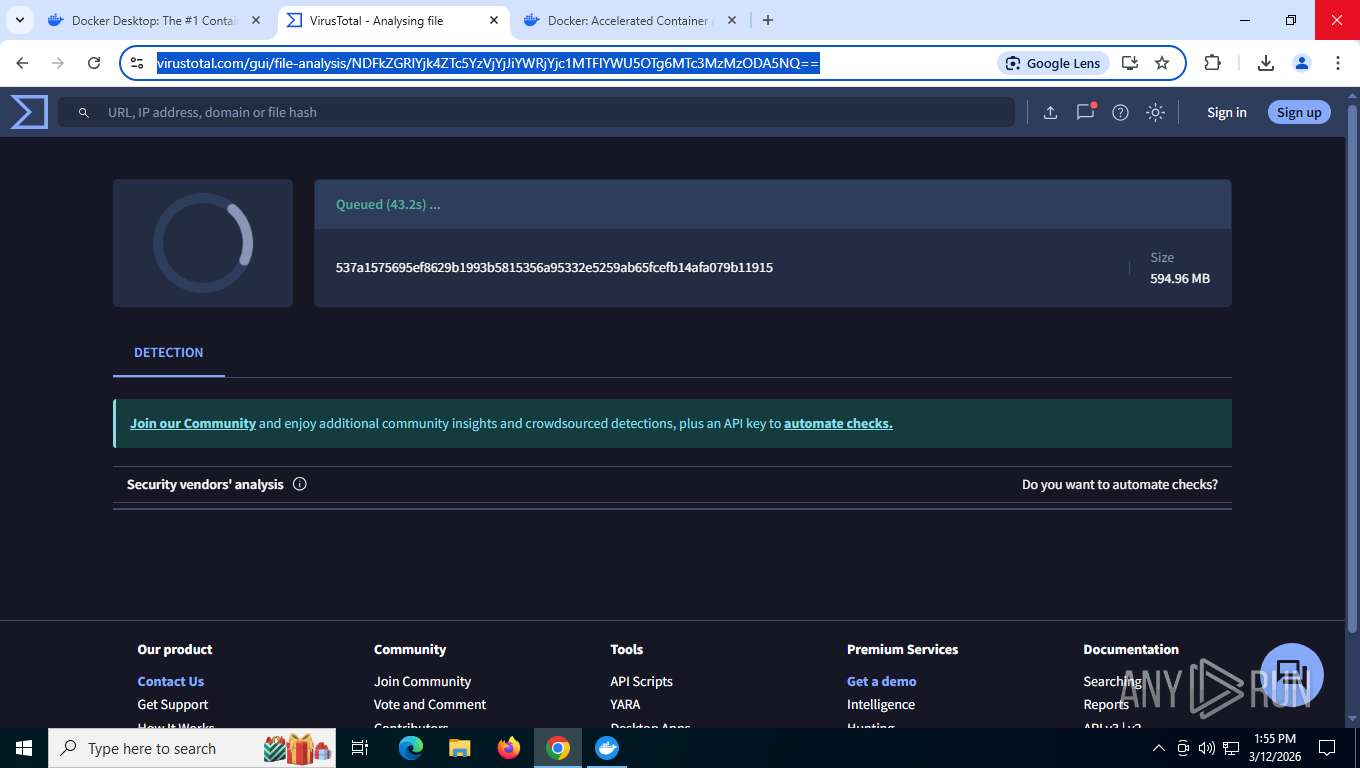
Task: Open the Intelligence footer link
Action: [880, 704]
